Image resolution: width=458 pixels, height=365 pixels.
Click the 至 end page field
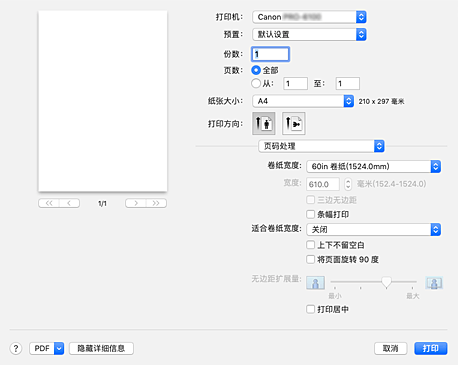pos(348,83)
